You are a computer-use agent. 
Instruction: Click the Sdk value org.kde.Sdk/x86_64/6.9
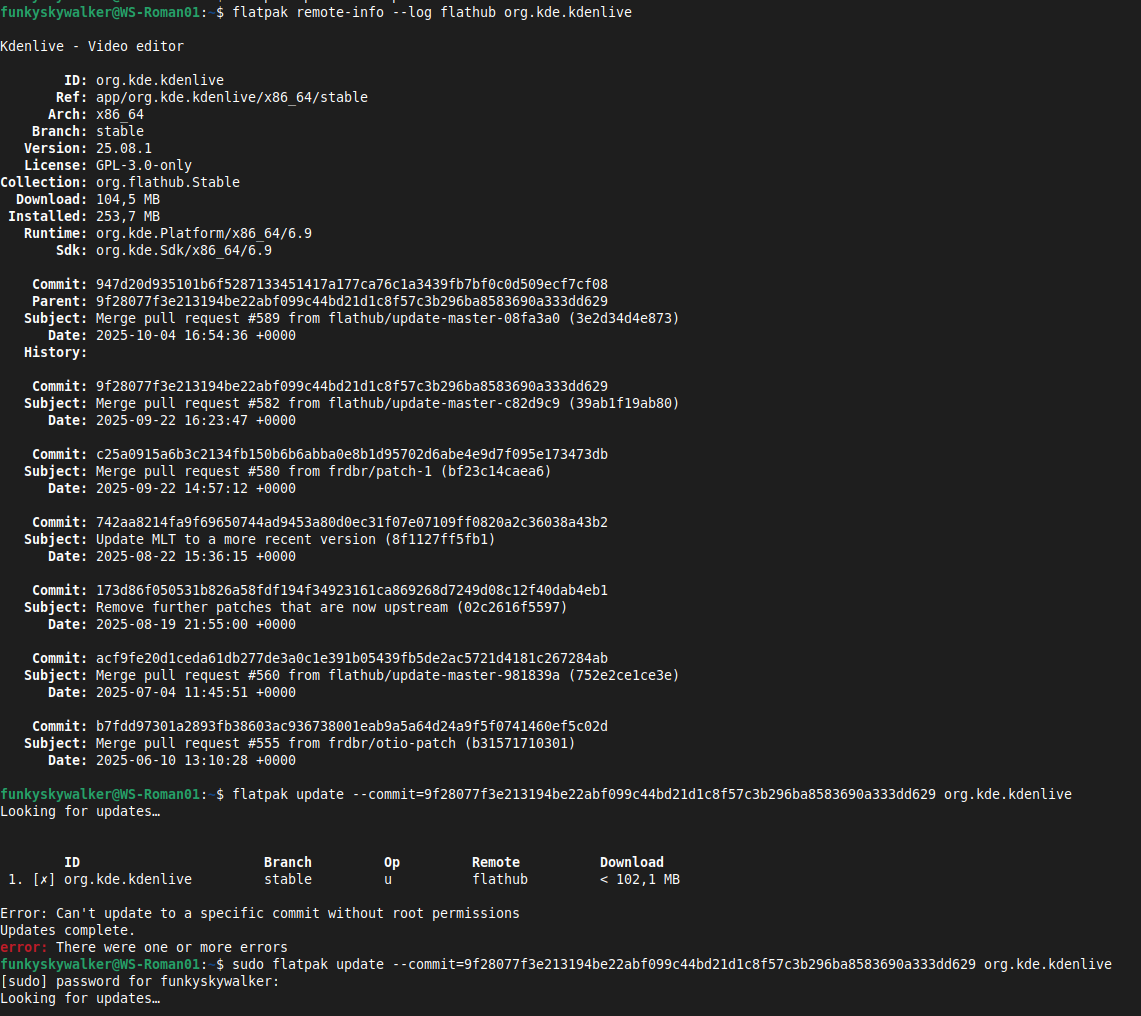[x=183, y=250]
